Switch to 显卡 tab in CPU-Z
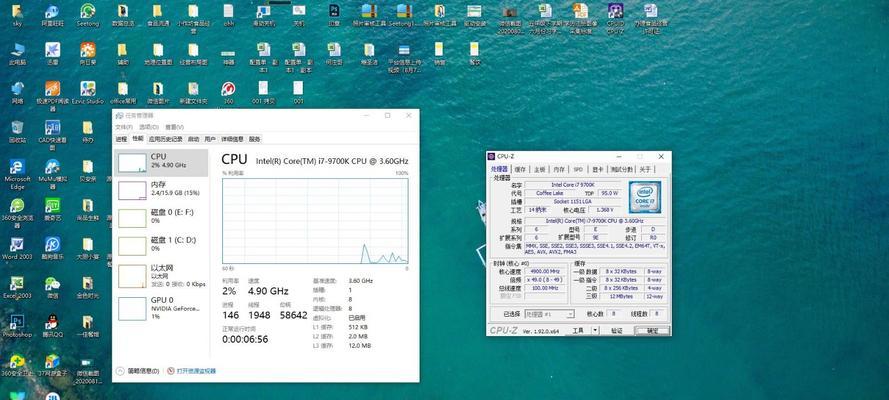This screenshot has width=889, height=400. (598, 169)
